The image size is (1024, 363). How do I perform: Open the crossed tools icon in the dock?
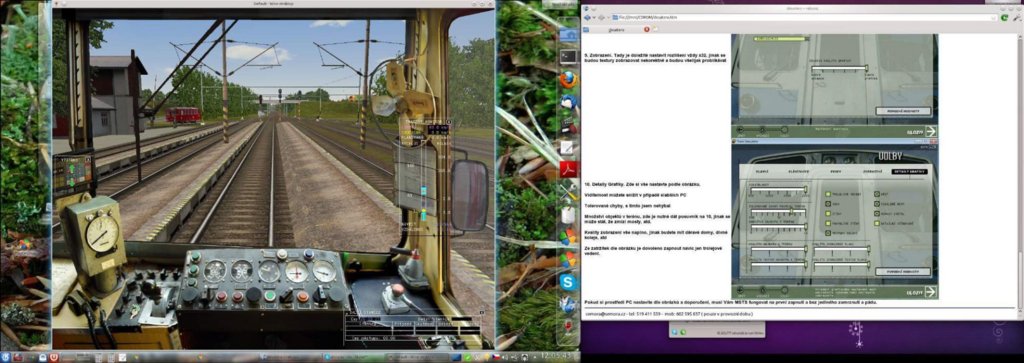point(568,192)
